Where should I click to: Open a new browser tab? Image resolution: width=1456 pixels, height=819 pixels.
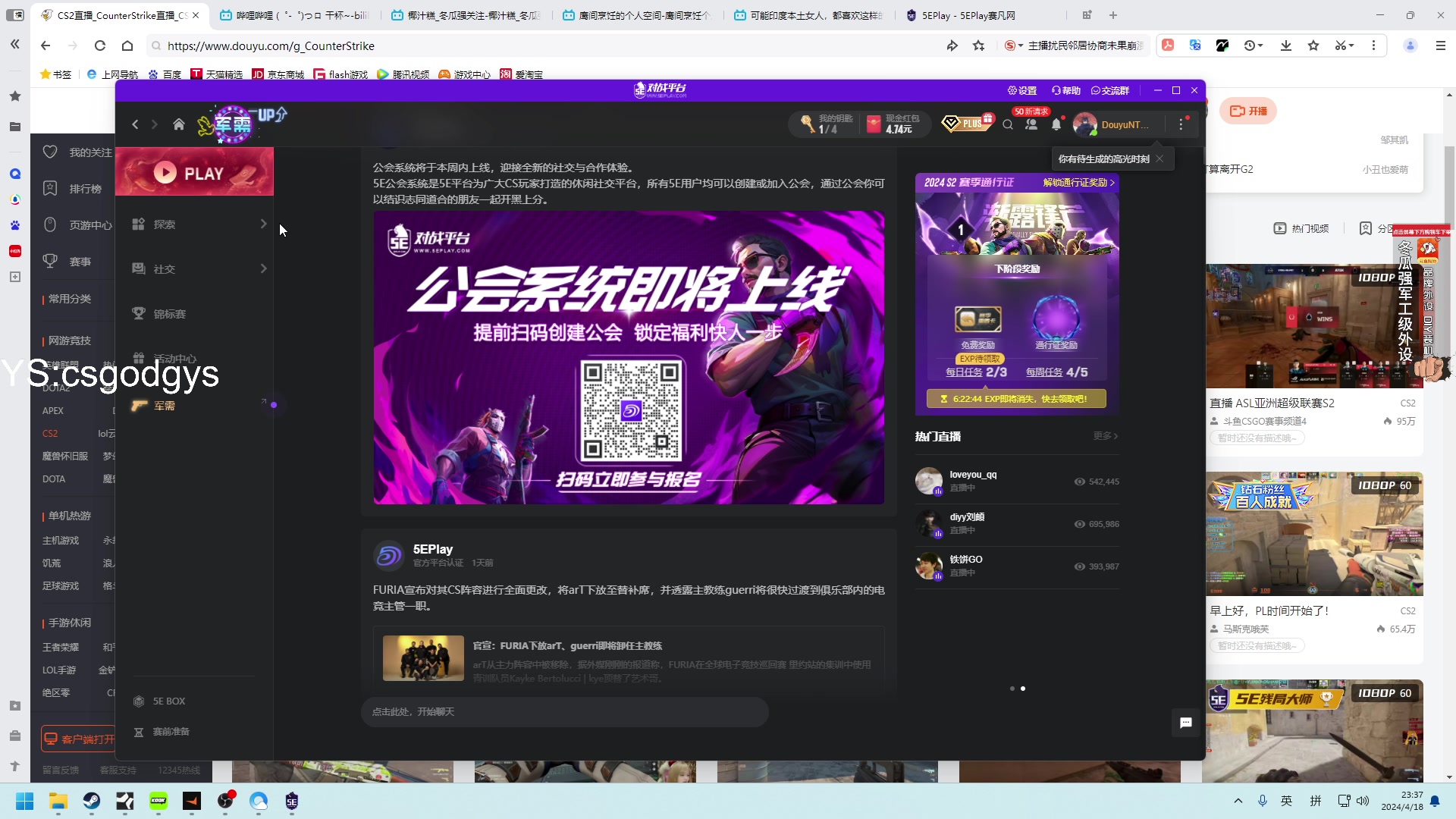coord(1113,15)
